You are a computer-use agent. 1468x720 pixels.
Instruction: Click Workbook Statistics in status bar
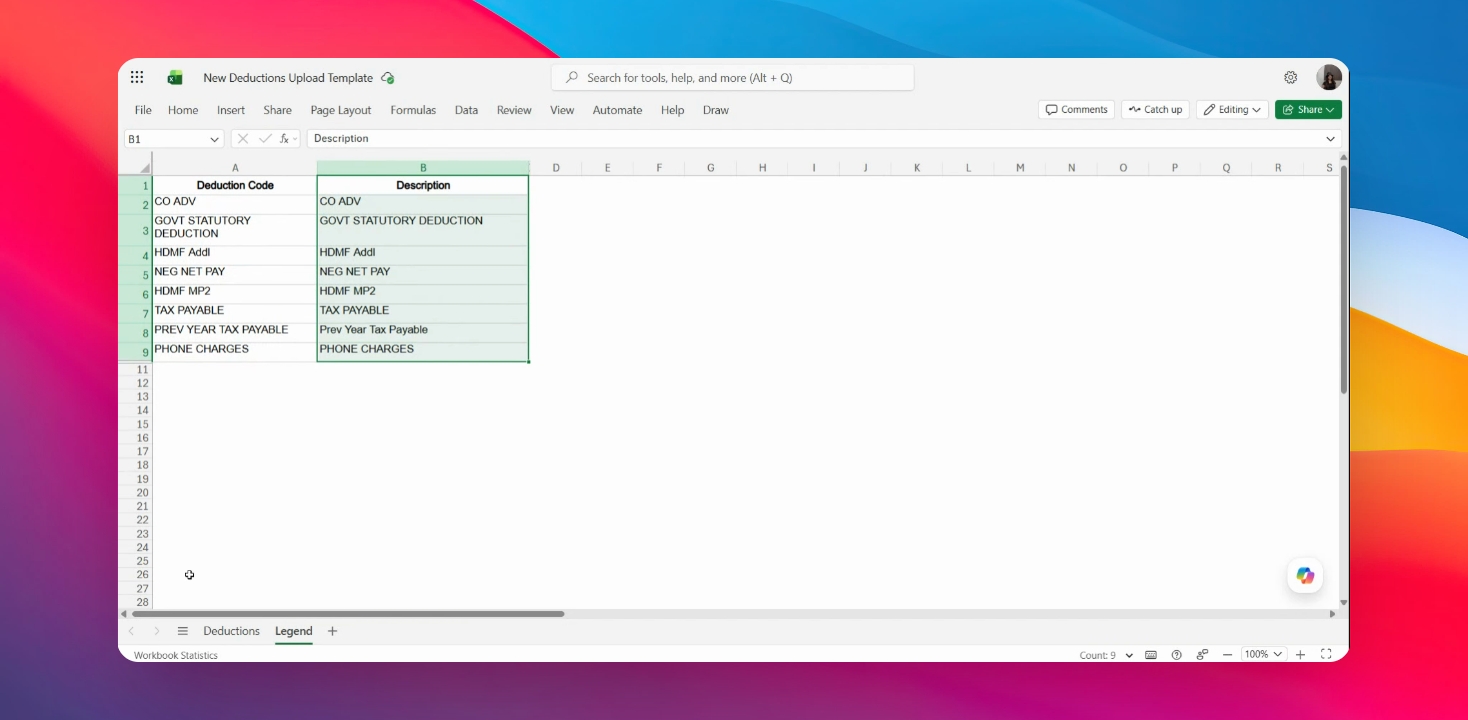(x=176, y=656)
